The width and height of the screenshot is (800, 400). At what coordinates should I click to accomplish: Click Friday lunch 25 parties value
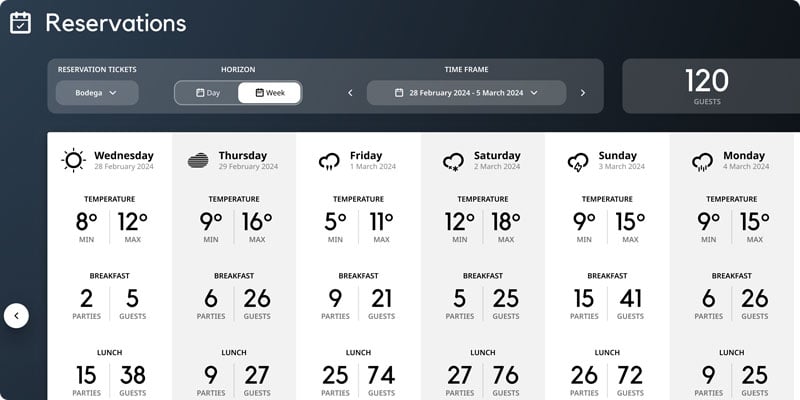pyautogui.click(x=336, y=376)
